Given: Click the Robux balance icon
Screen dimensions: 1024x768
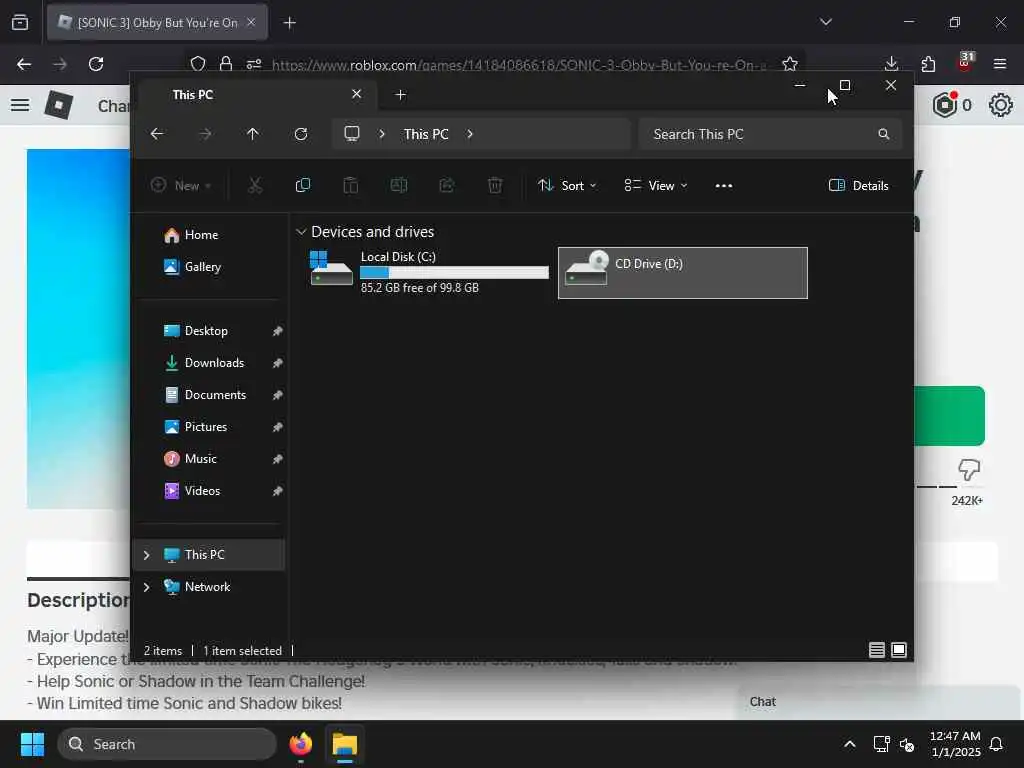Looking at the screenshot, I should click(x=945, y=105).
